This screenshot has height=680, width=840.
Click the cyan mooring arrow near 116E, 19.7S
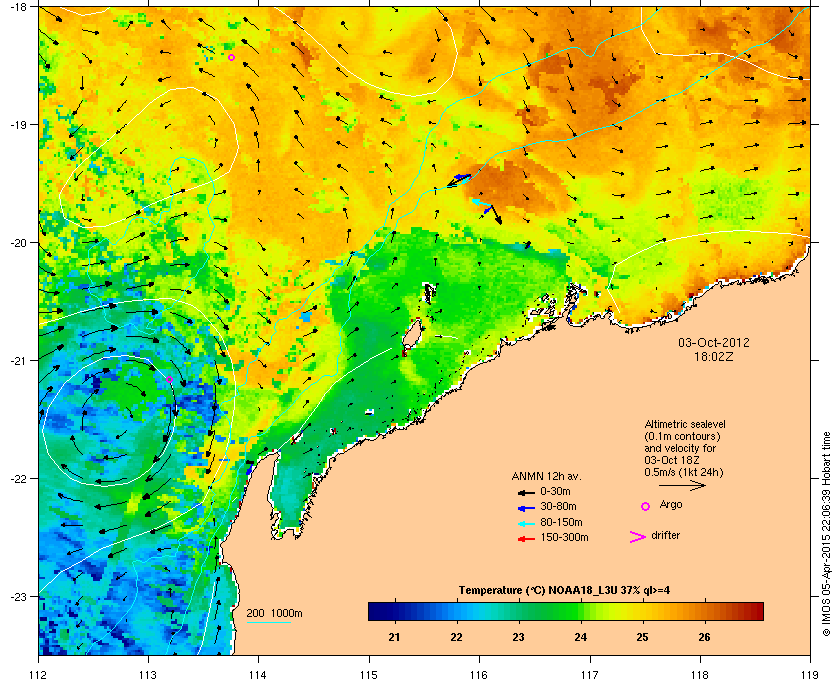pyautogui.click(x=482, y=203)
